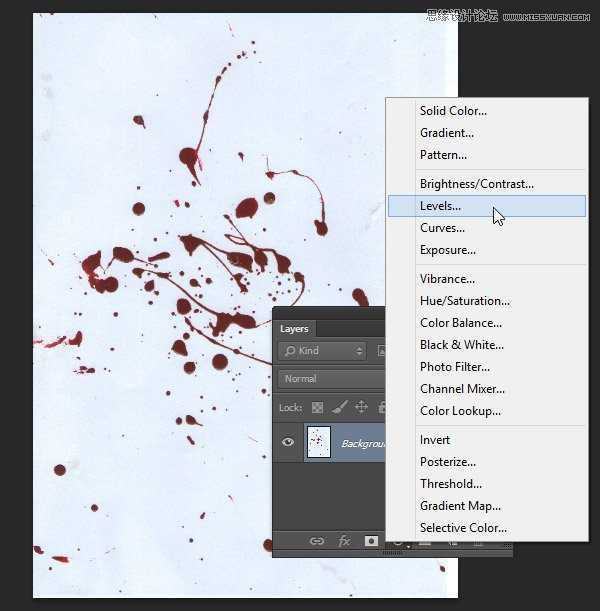Choose Invert adjustment option
The image size is (600, 611).
[435, 440]
